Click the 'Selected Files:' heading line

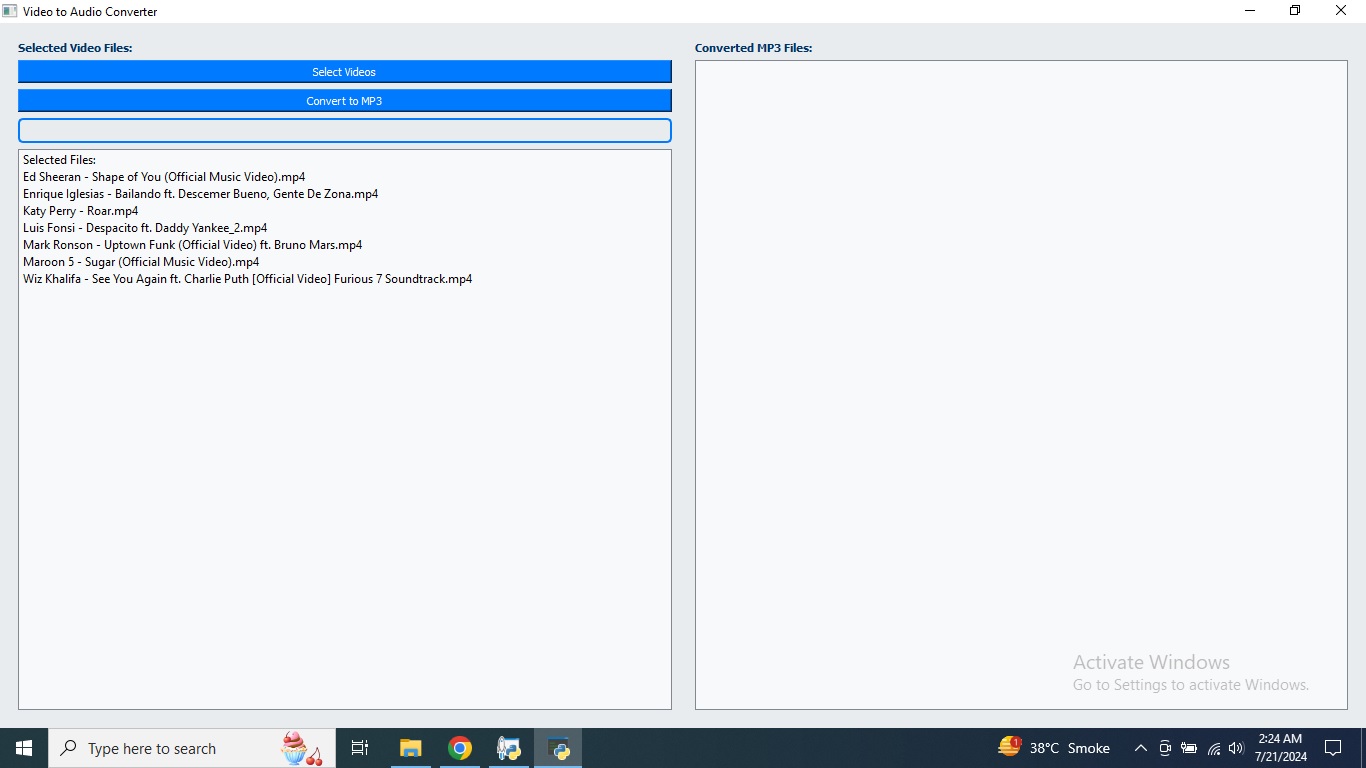click(59, 160)
